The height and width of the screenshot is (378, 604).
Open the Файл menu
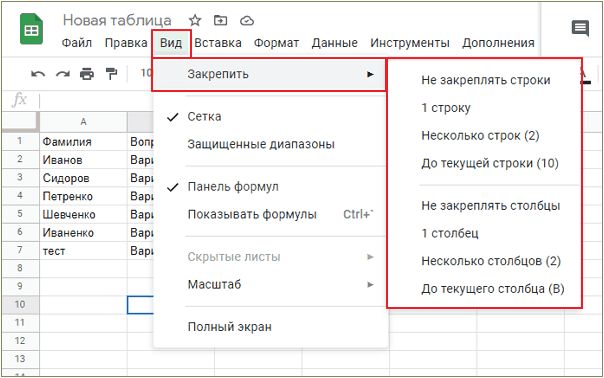(77, 43)
